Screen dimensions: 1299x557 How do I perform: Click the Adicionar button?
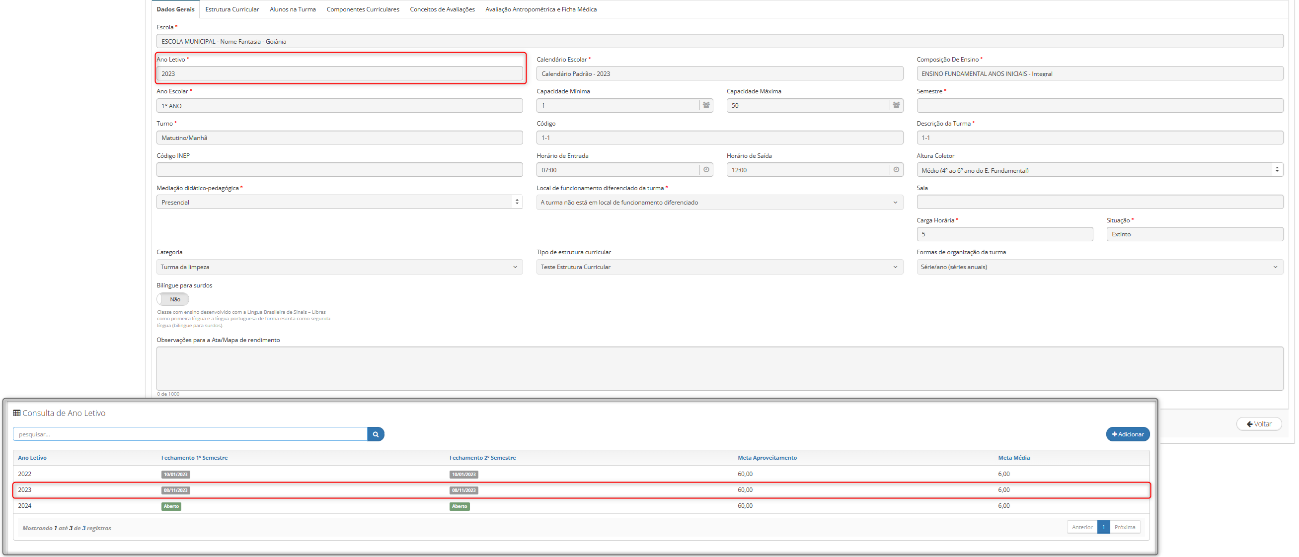(1128, 434)
